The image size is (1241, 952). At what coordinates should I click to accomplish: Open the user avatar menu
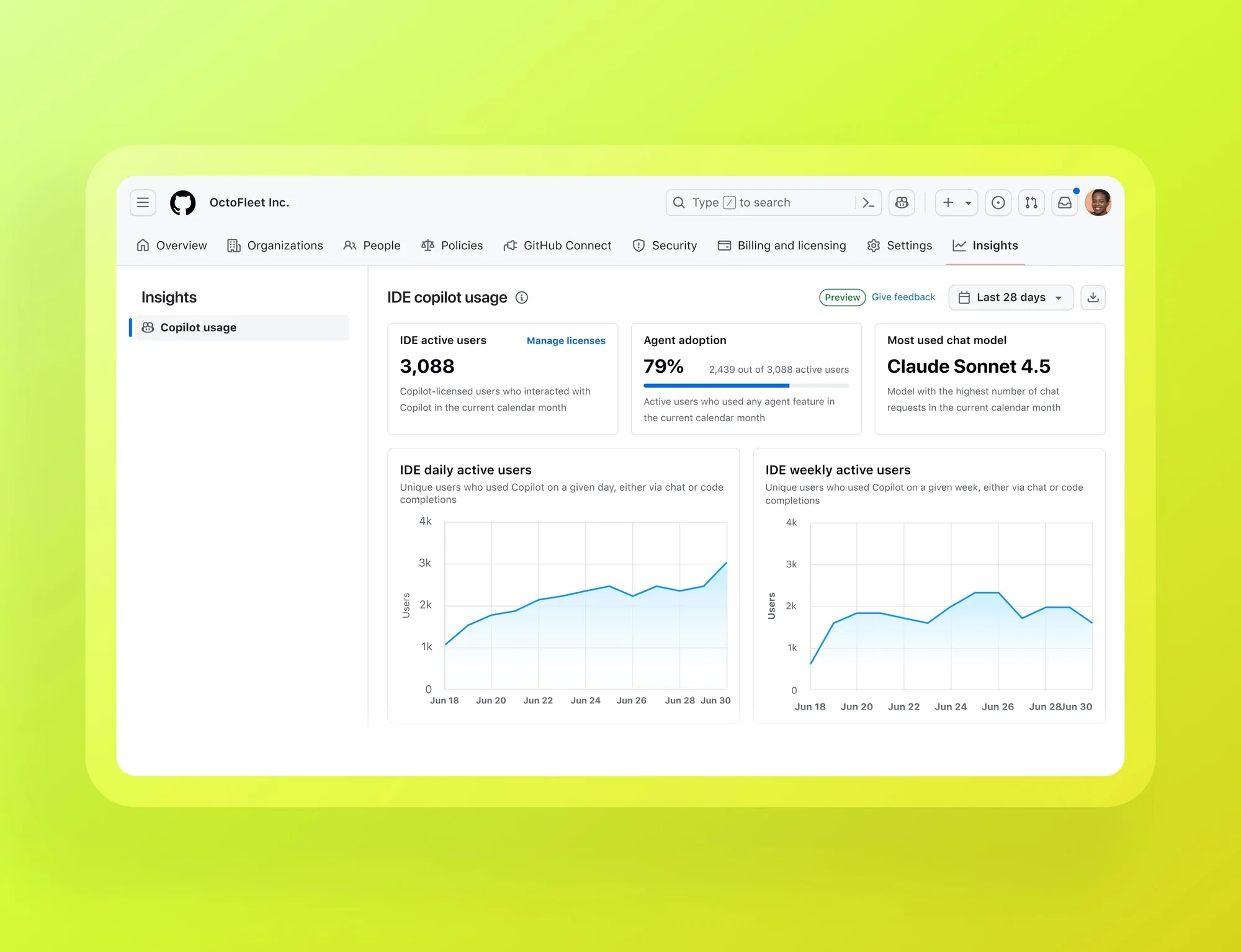(x=1098, y=203)
